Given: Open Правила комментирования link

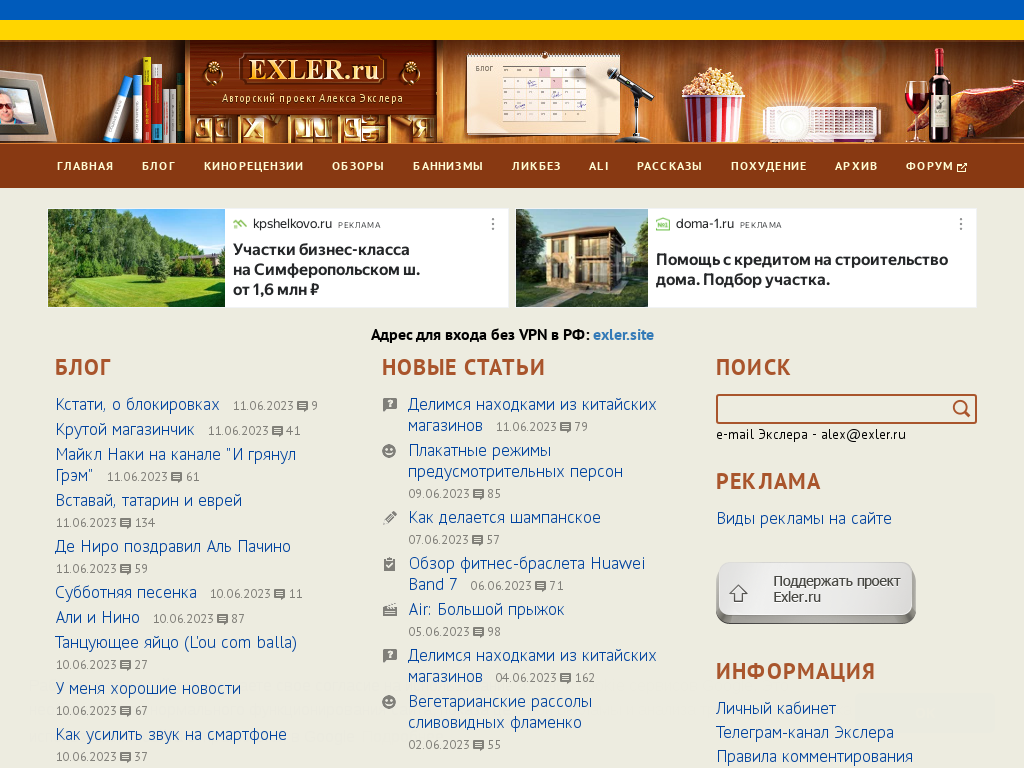Looking at the screenshot, I should 814,757.
